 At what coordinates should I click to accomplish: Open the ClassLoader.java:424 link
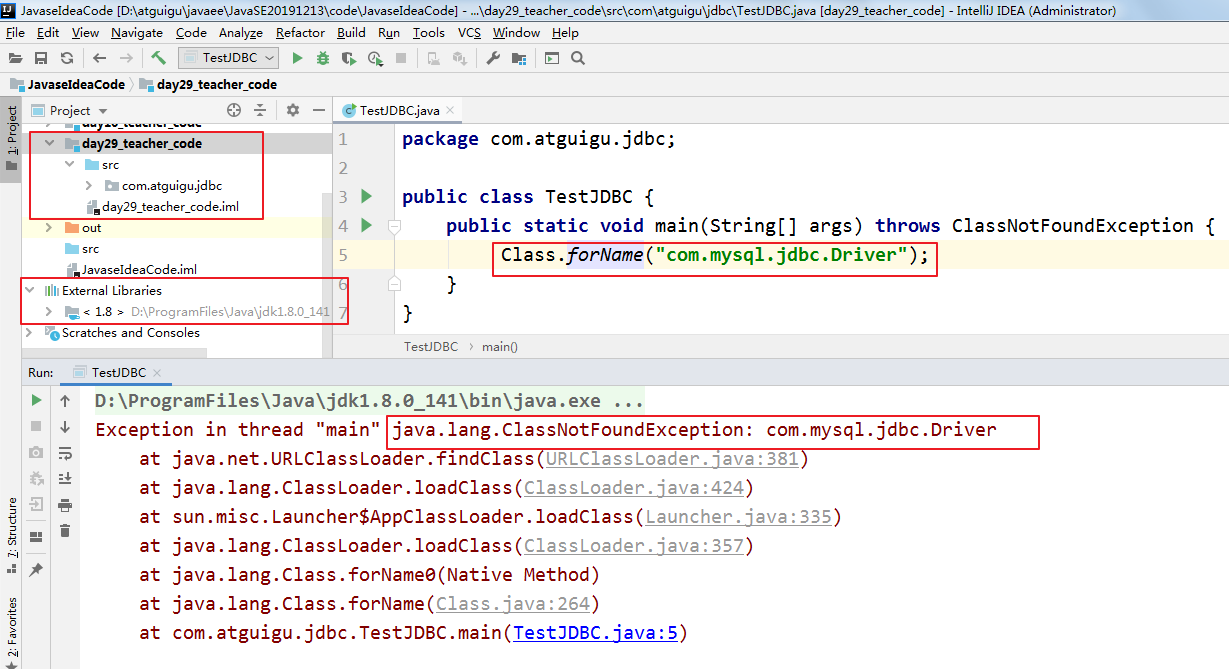(x=634, y=488)
